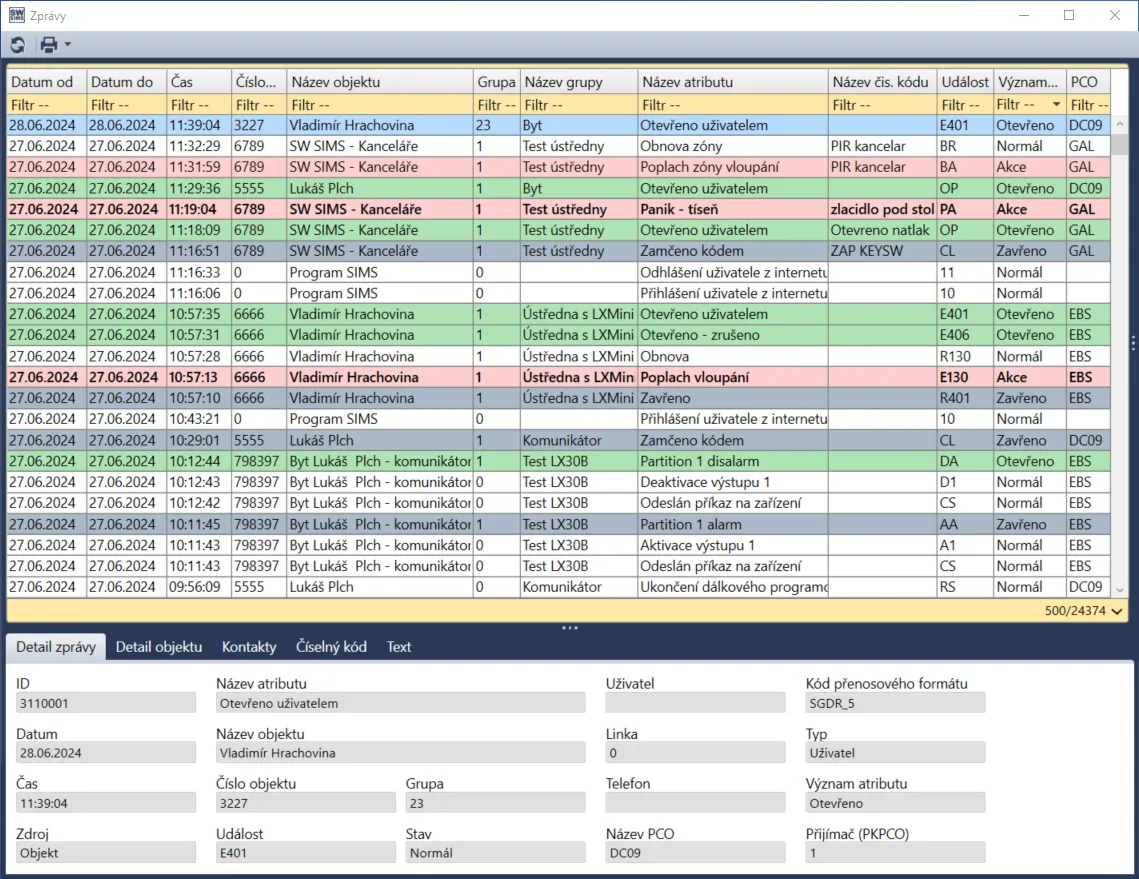Click the filter field under Datum od
1139x879 pixels.
pos(46,105)
